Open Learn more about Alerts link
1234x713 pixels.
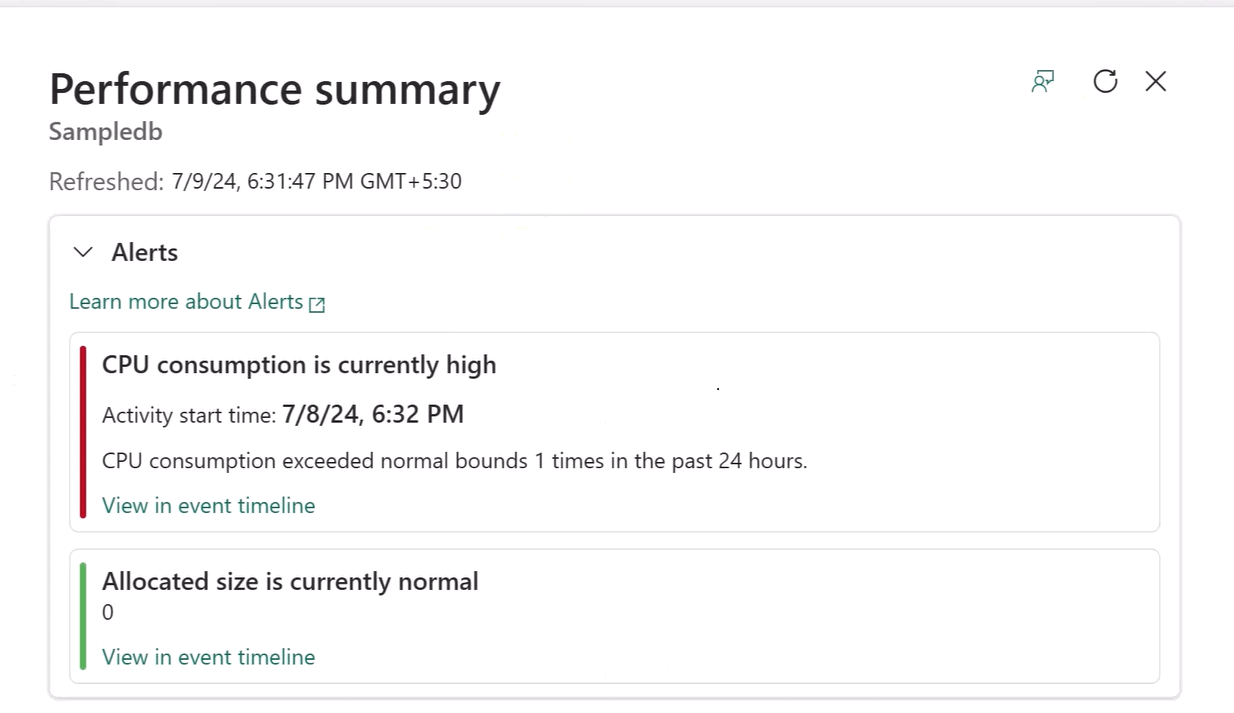point(186,302)
